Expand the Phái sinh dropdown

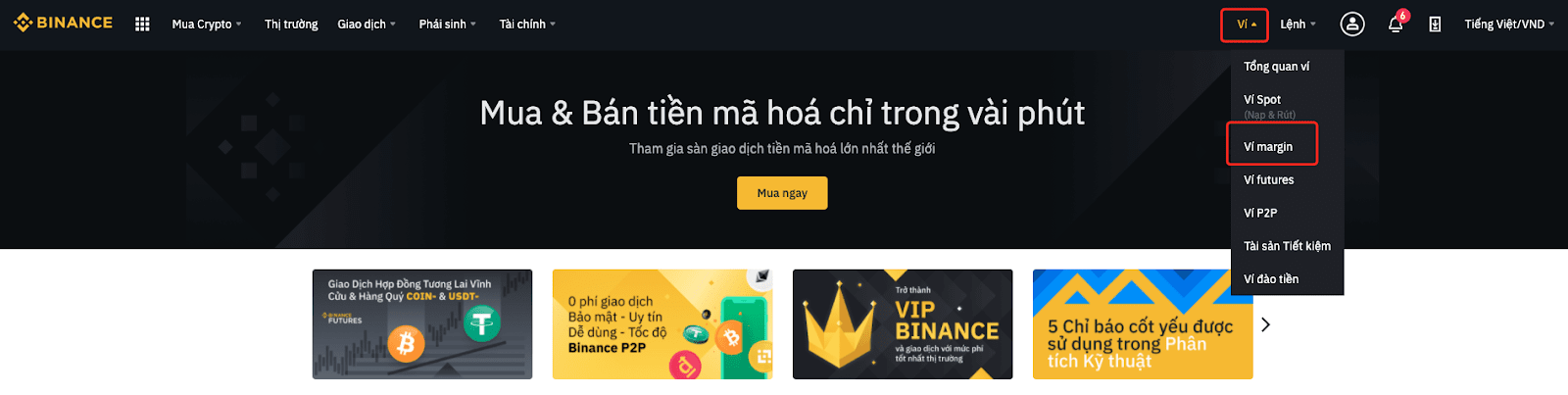point(448,25)
